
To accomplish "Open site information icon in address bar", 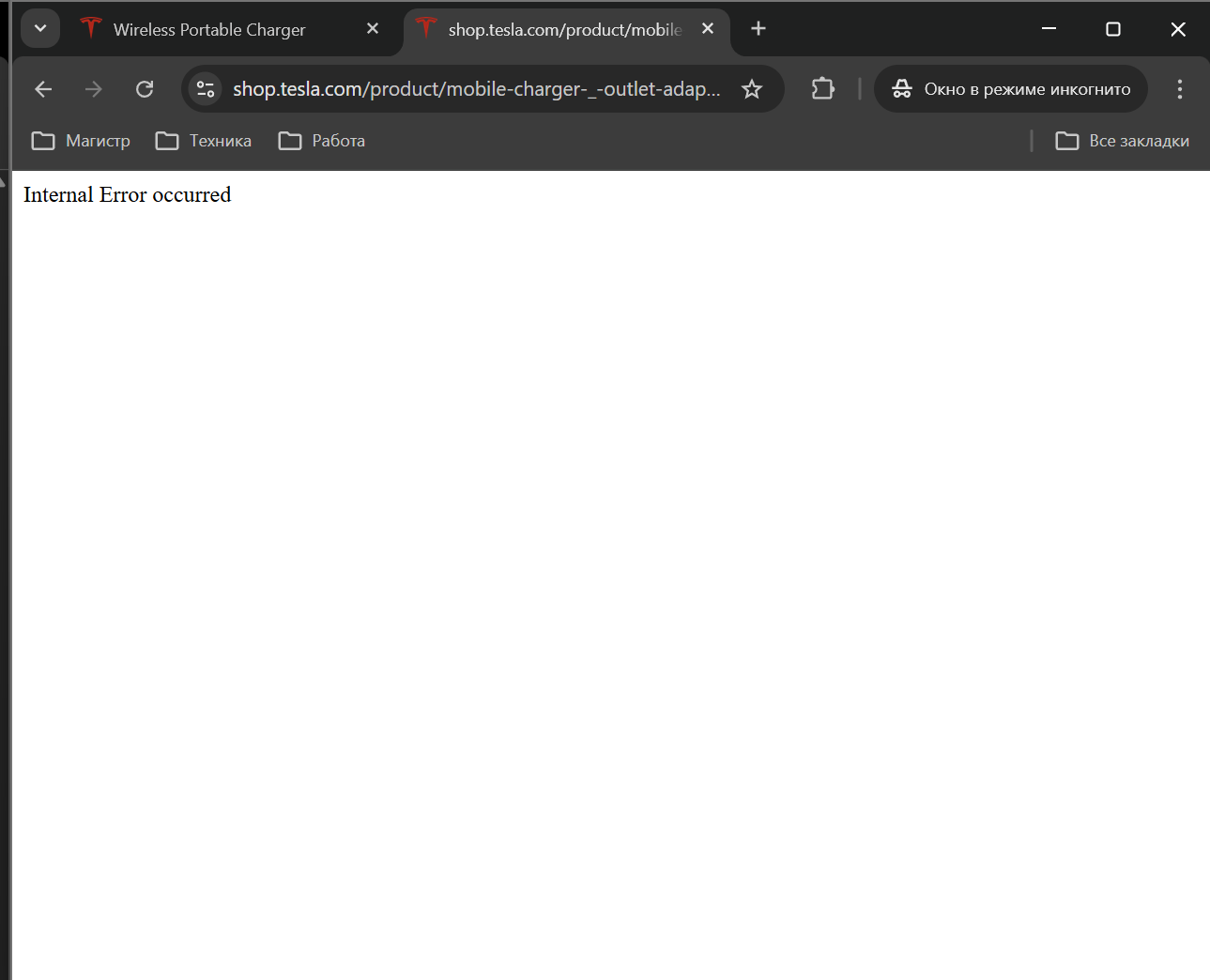I will tap(206, 89).
